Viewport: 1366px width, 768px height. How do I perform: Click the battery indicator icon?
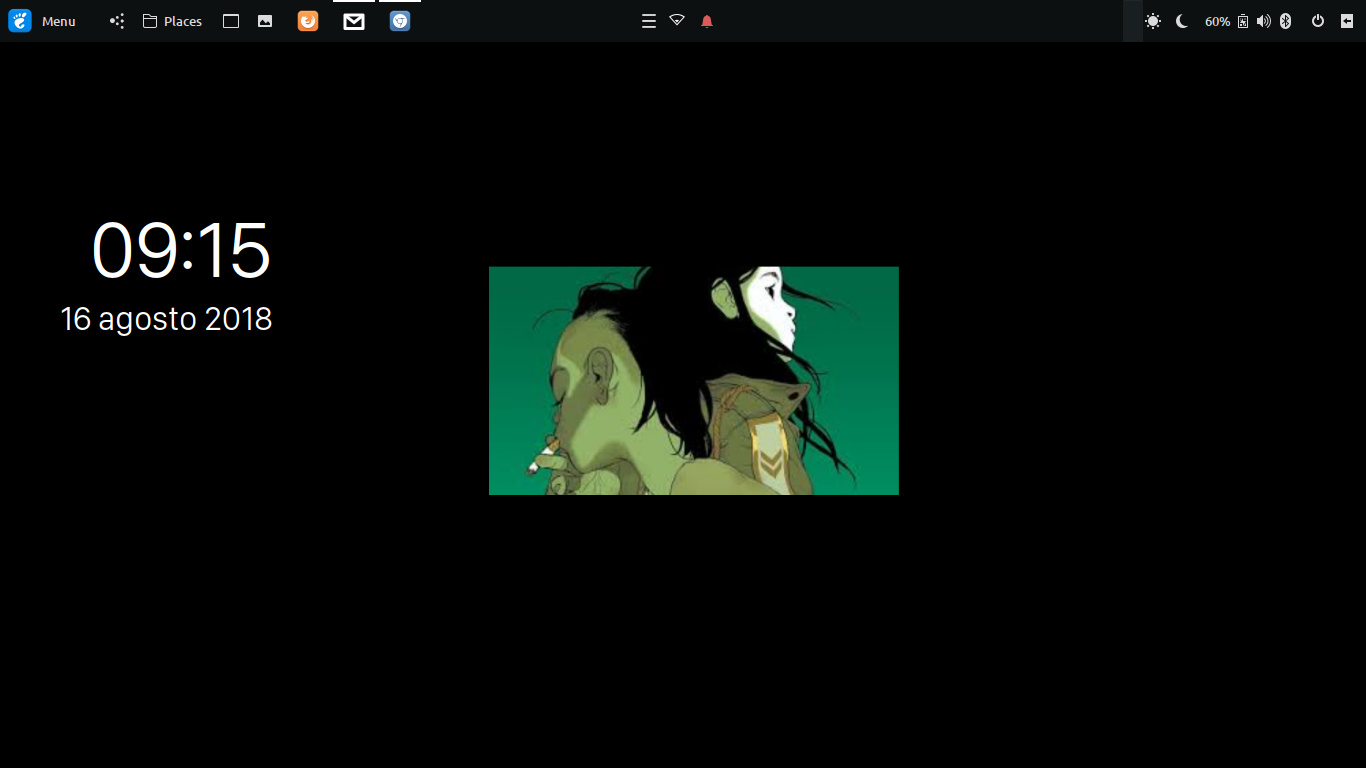[x=1241, y=20]
